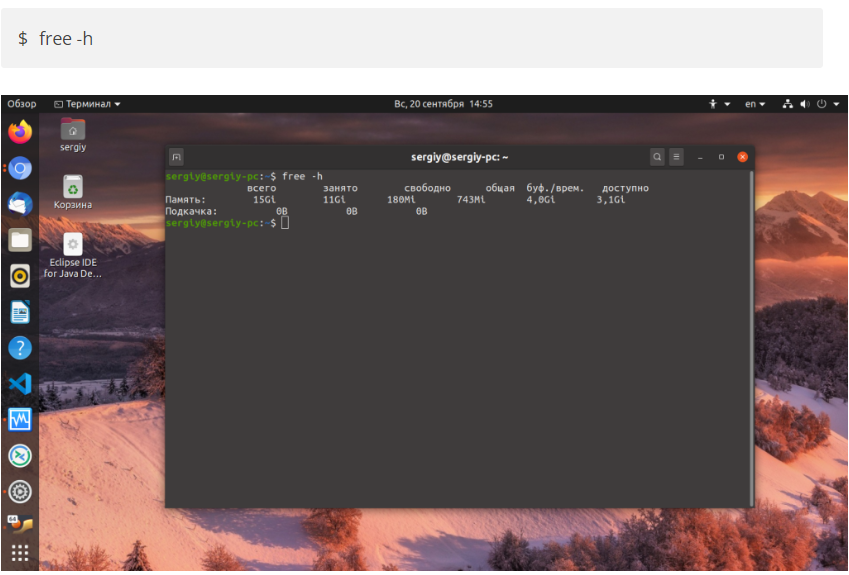This screenshot has height=575, width=849.
Task: Open the Files manager dock icon
Action: pos(20,240)
